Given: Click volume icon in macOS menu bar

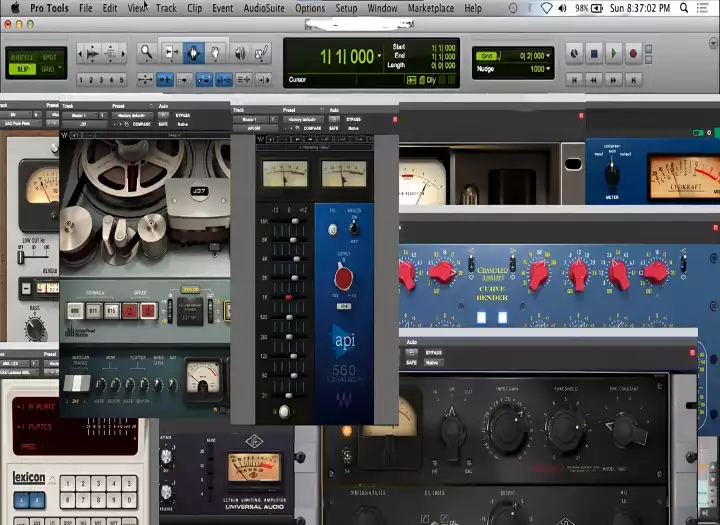Looking at the screenshot, I should 562,8.
